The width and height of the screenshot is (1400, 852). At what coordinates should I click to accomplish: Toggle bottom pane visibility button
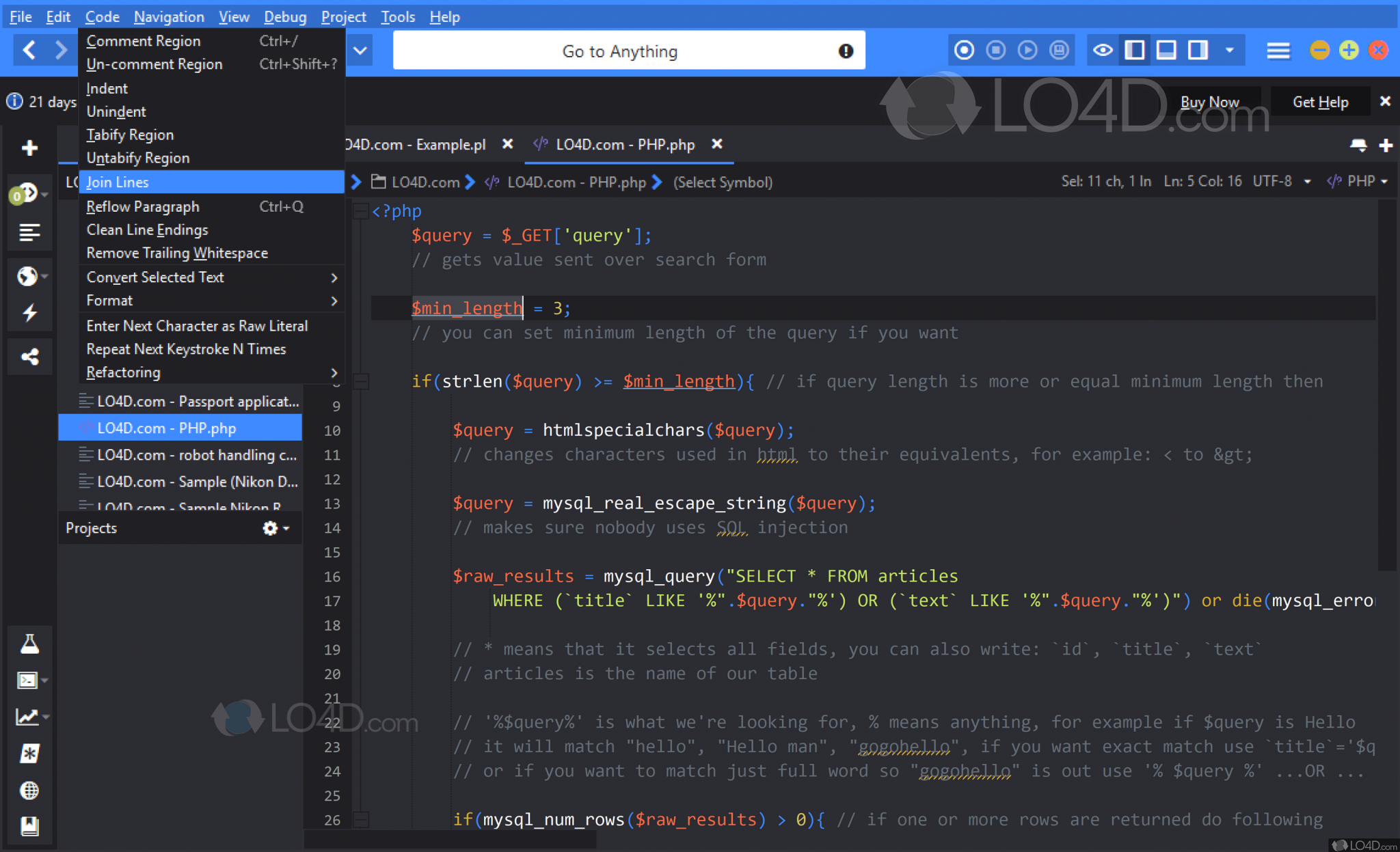pos(1166,50)
